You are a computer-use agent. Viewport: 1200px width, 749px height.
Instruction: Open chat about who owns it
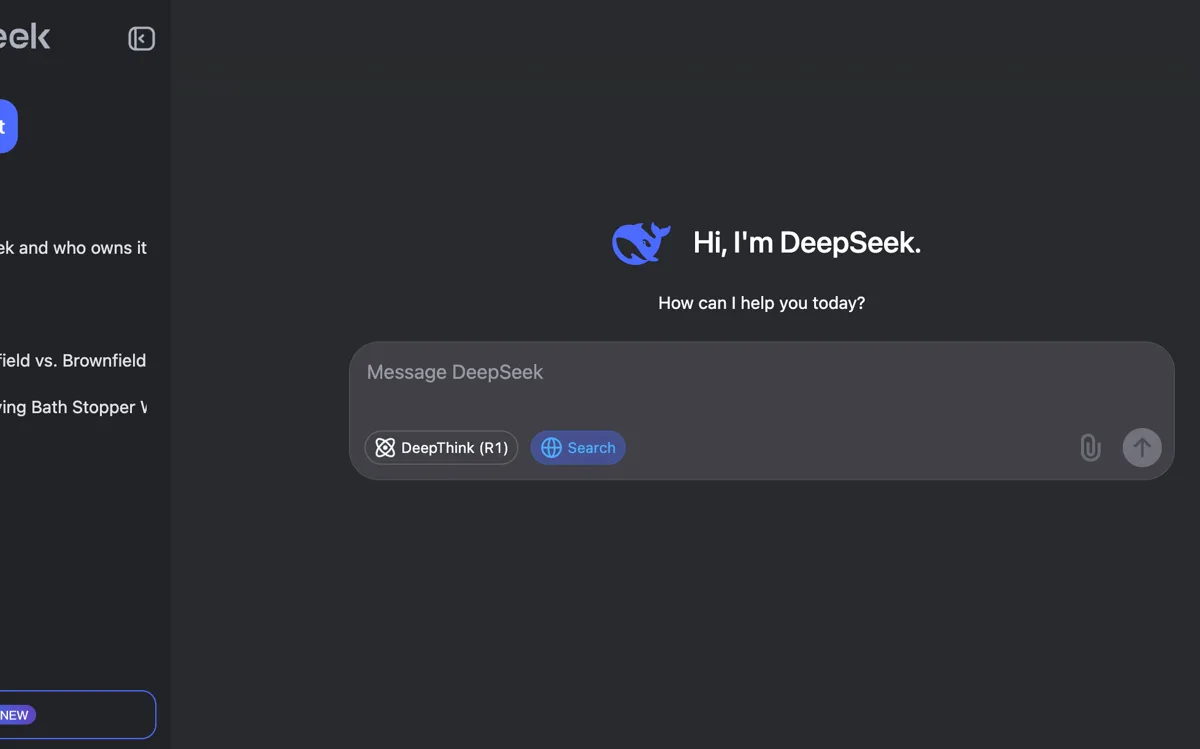[73, 248]
